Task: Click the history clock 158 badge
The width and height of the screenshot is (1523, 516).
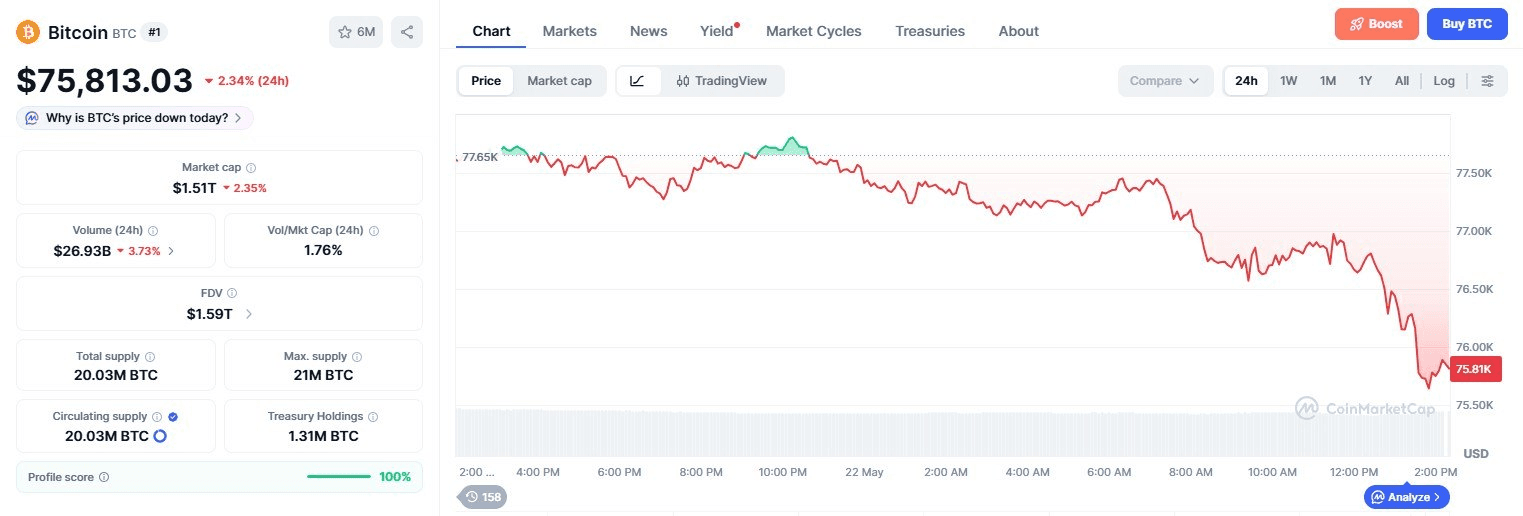Action: tap(482, 496)
